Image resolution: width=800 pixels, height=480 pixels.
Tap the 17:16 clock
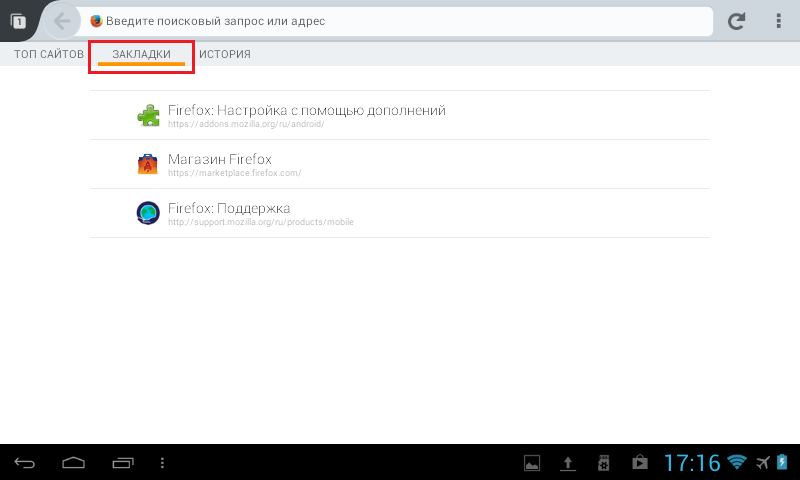(x=692, y=463)
